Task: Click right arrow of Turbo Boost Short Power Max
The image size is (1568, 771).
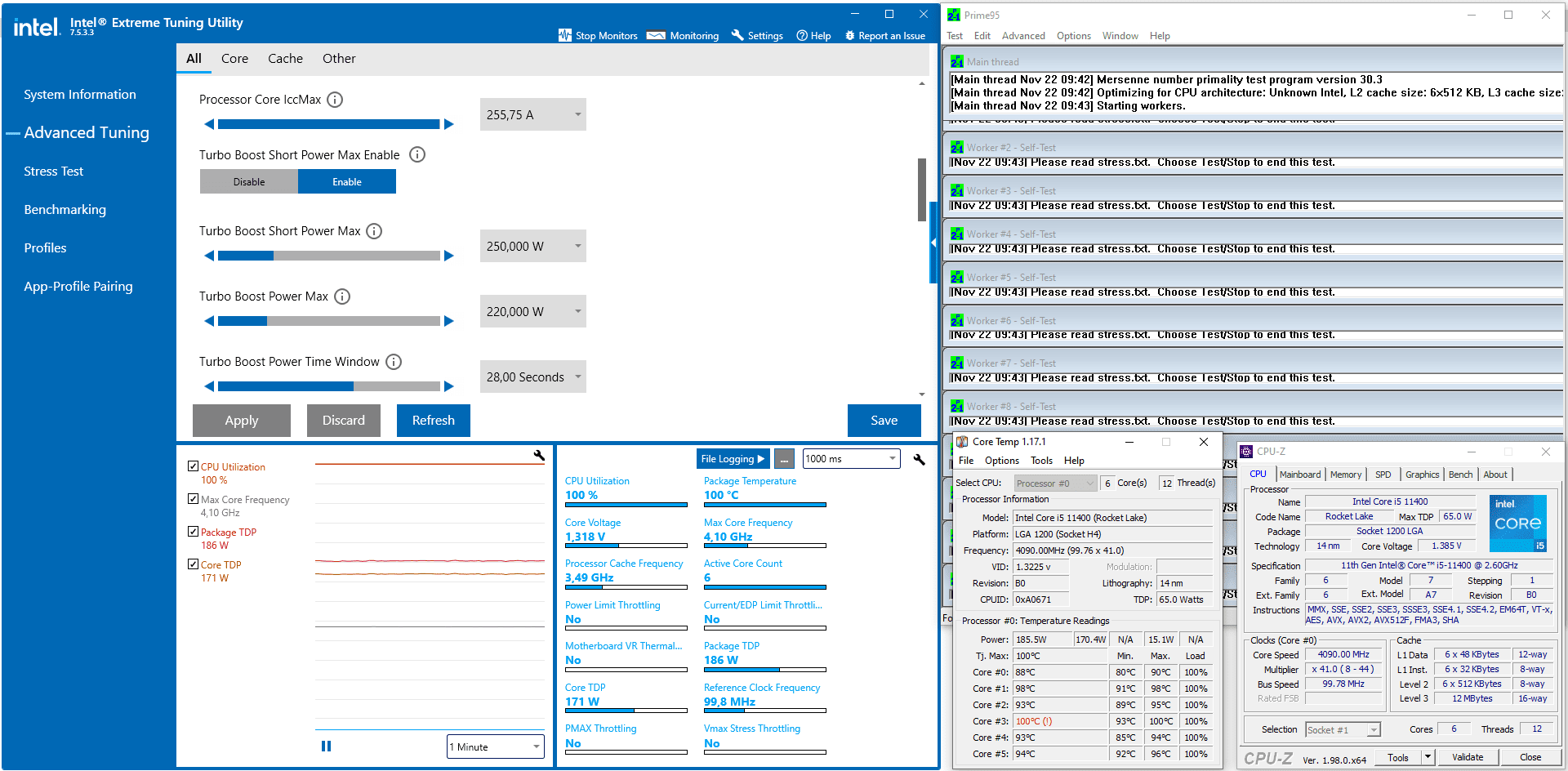Action: 448,256
